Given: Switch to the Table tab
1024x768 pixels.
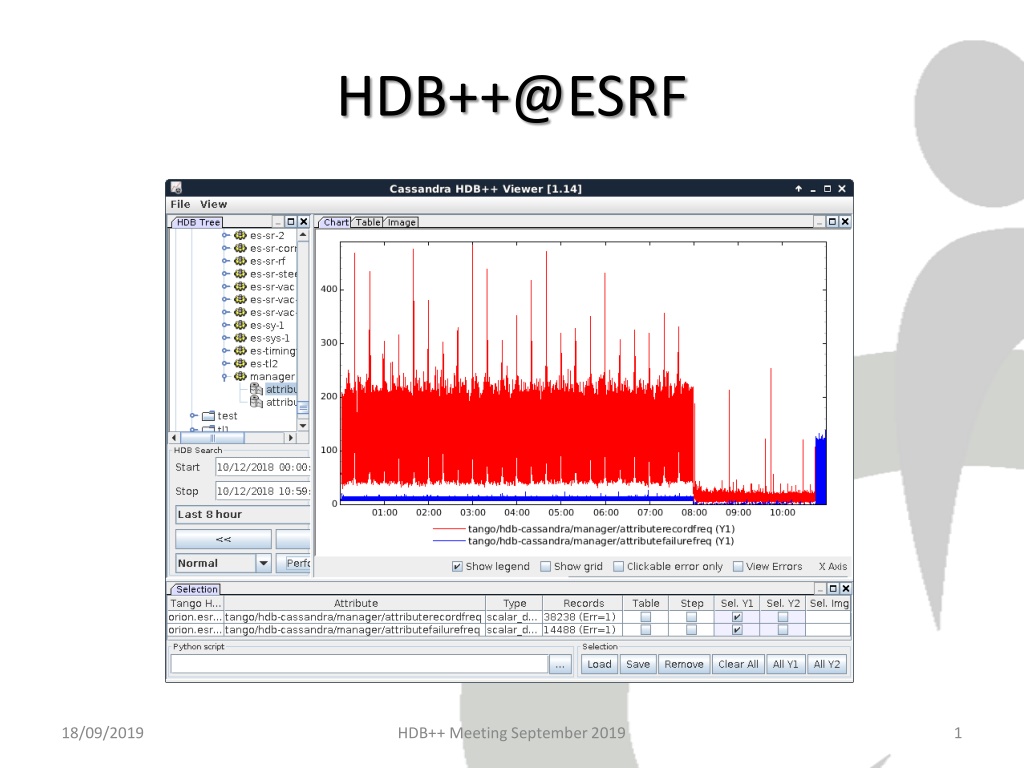Looking at the screenshot, I should (x=368, y=222).
